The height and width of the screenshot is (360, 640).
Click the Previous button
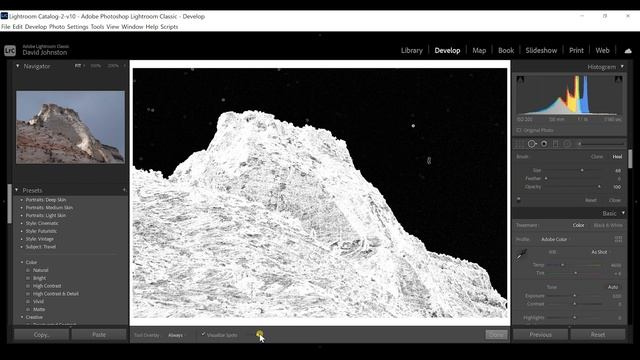pyautogui.click(x=540, y=335)
